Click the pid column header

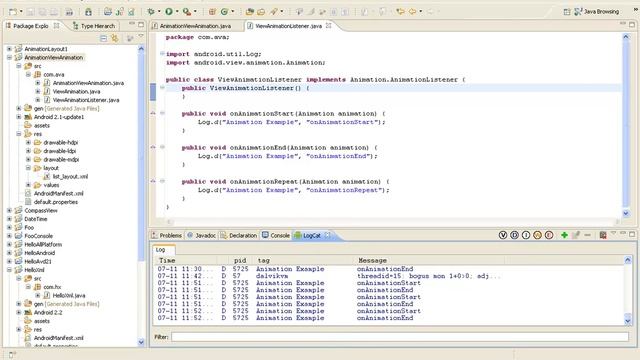coord(242,260)
